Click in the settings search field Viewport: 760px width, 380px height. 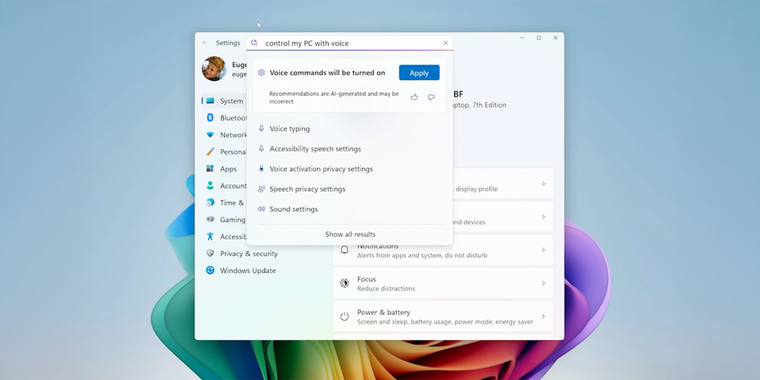click(x=350, y=43)
